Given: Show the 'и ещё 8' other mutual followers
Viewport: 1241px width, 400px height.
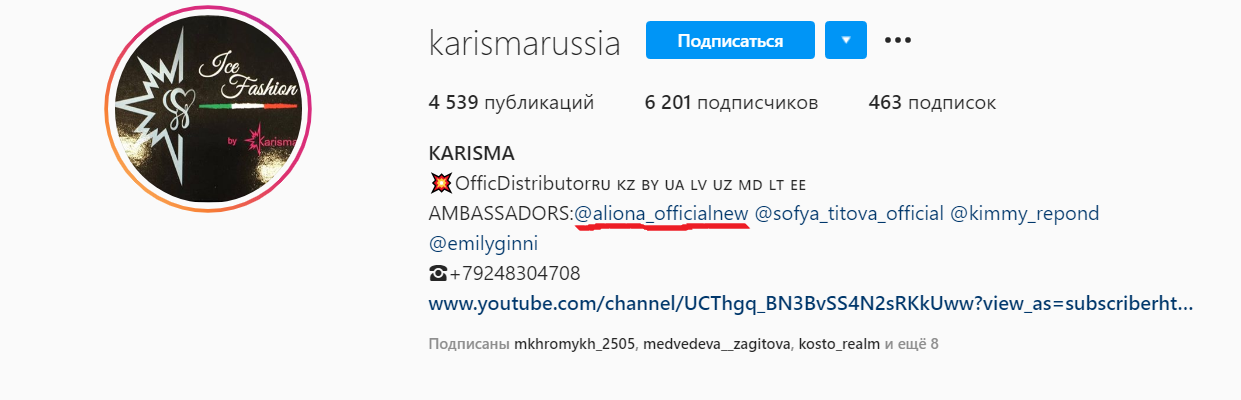Looking at the screenshot, I should tap(911, 344).
